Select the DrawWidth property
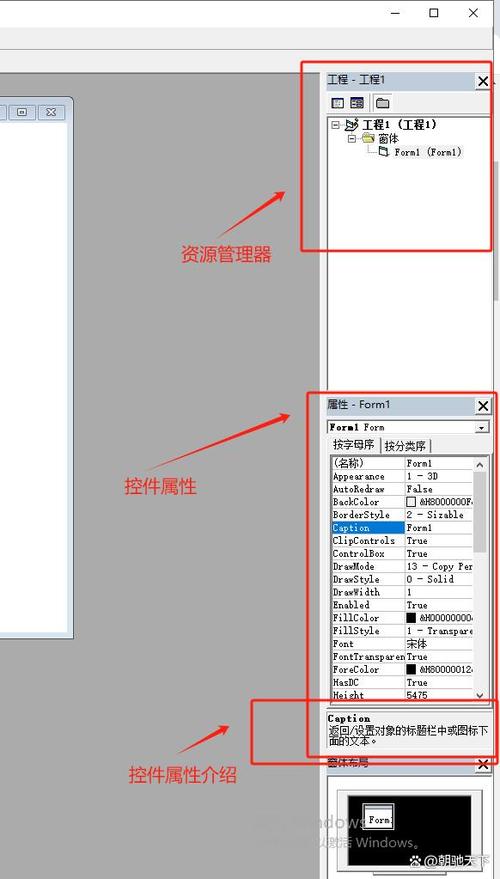Image resolution: width=500 pixels, height=879 pixels. (368, 592)
